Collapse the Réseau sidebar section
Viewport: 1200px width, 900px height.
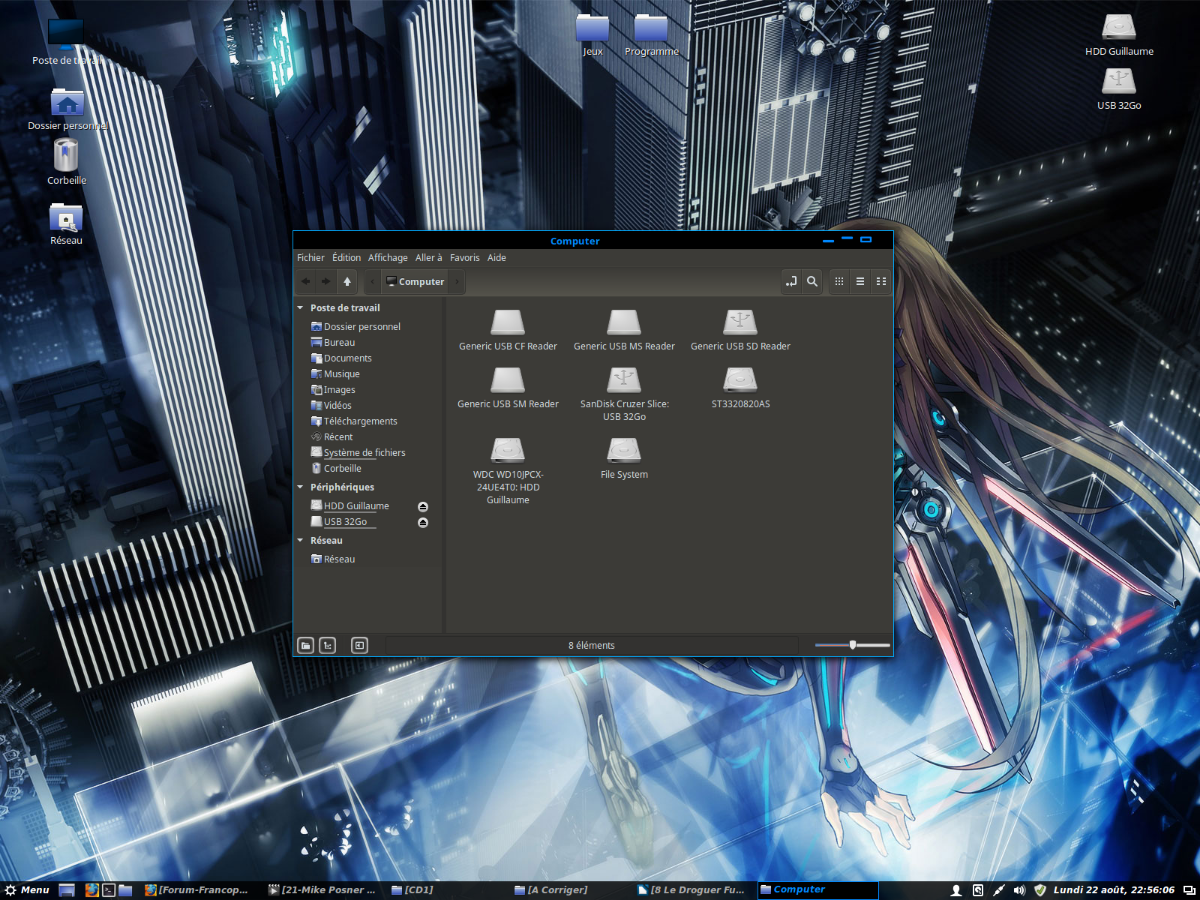(x=300, y=540)
